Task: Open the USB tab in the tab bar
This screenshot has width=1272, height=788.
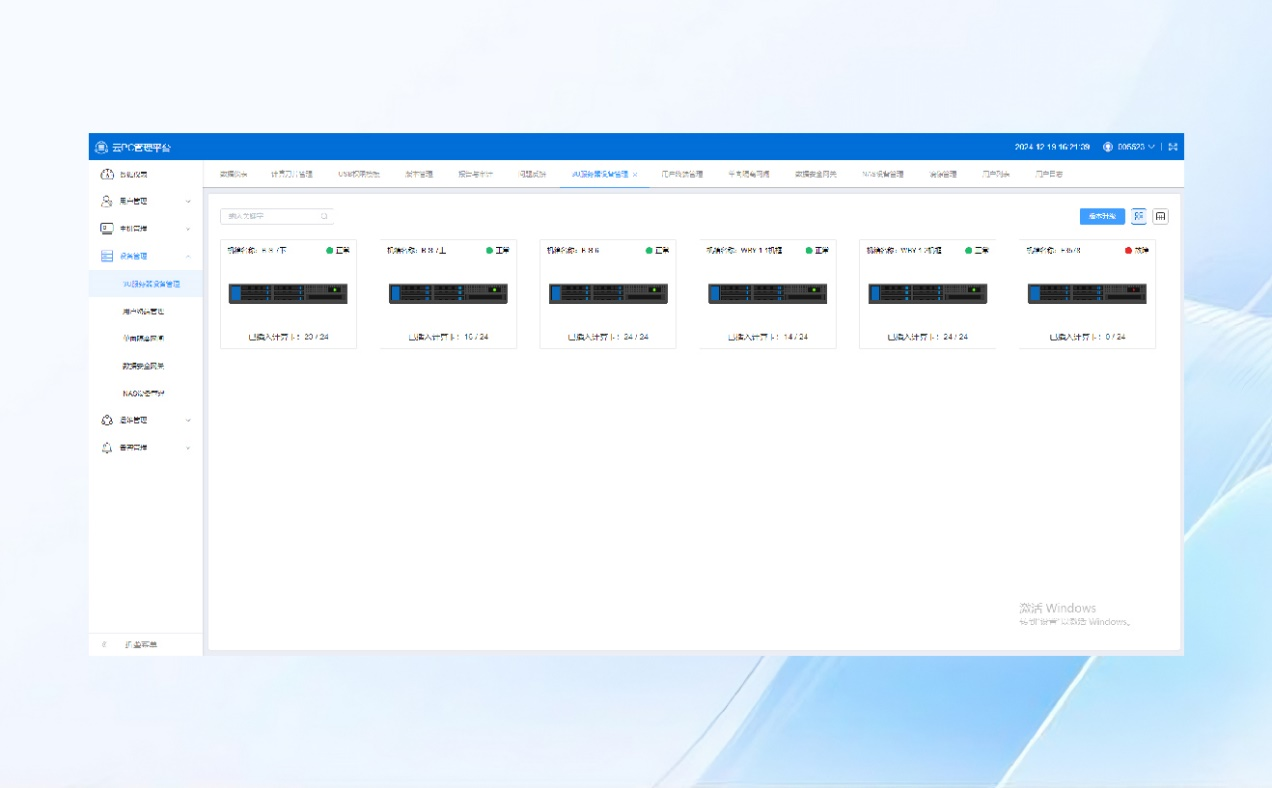Action: pyautogui.click(x=359, y=174)
